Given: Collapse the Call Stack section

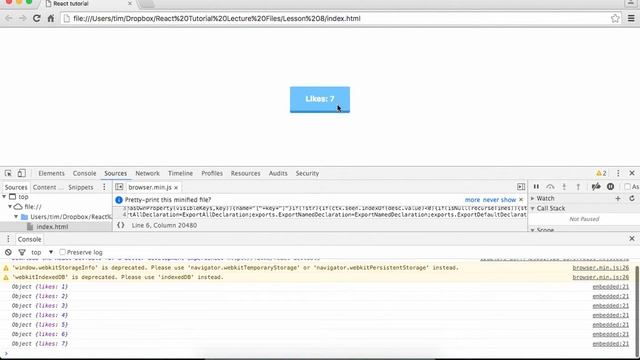Looking at the screenshot, I should [532, 209].
